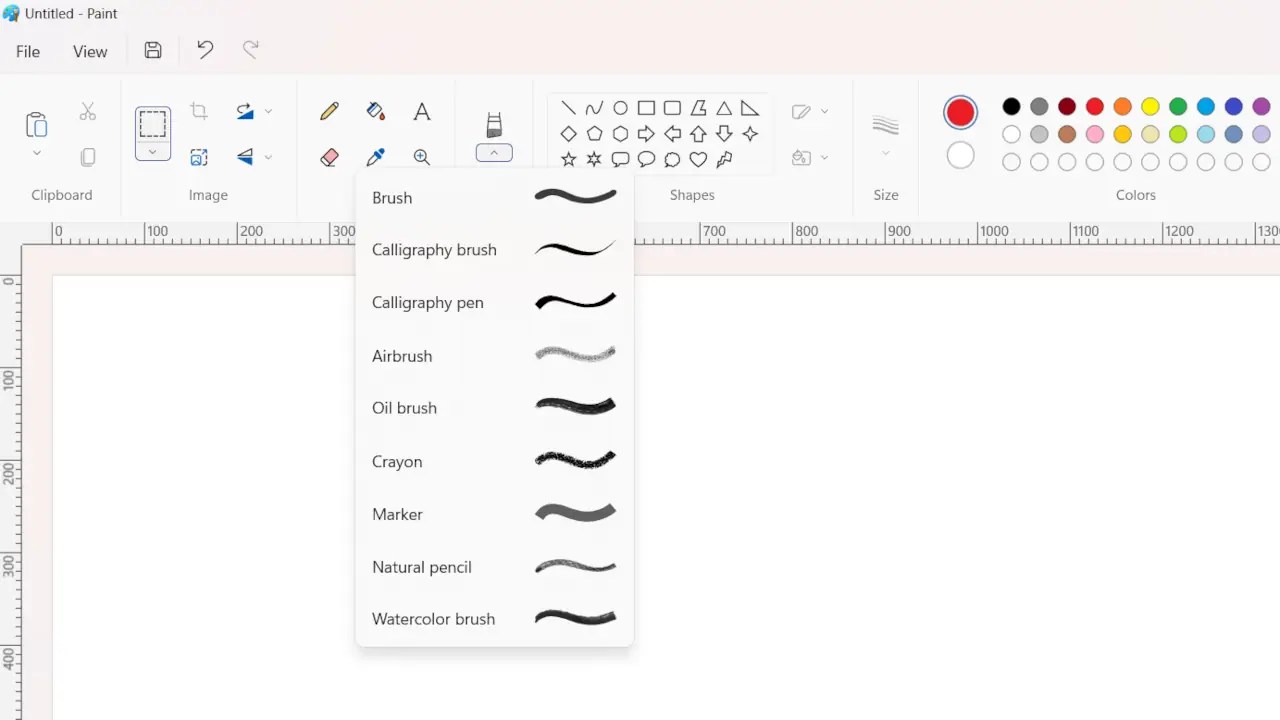The height and width of the screenshot is (720, 1280).
Task: Pick the lime green palette swatch
Action: click(x=1178, y=134)
